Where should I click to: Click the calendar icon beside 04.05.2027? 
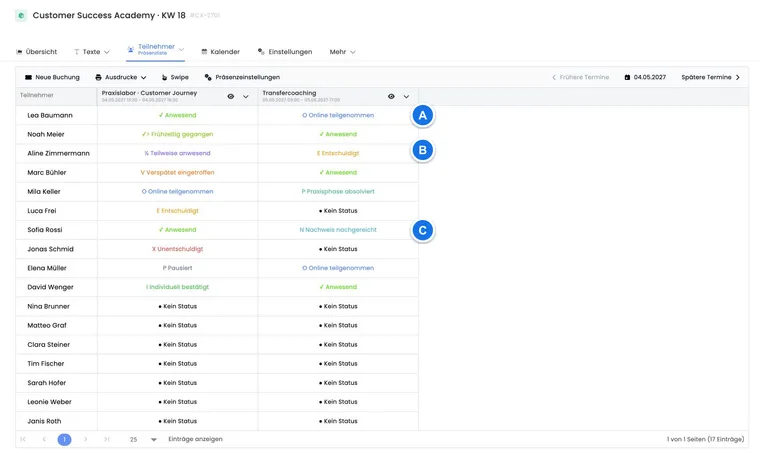pos(627,78)
